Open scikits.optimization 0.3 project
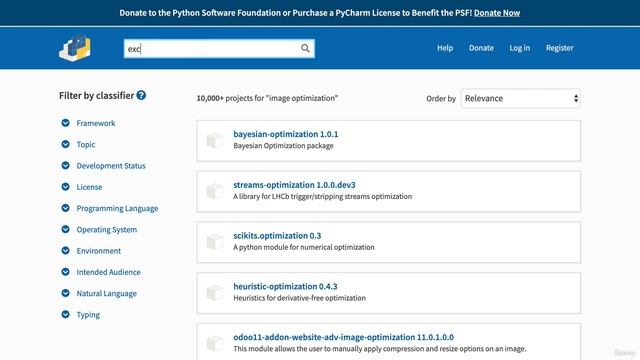Image resolution: width=640 pixels, height=360 pixels. tap(277, 236)
